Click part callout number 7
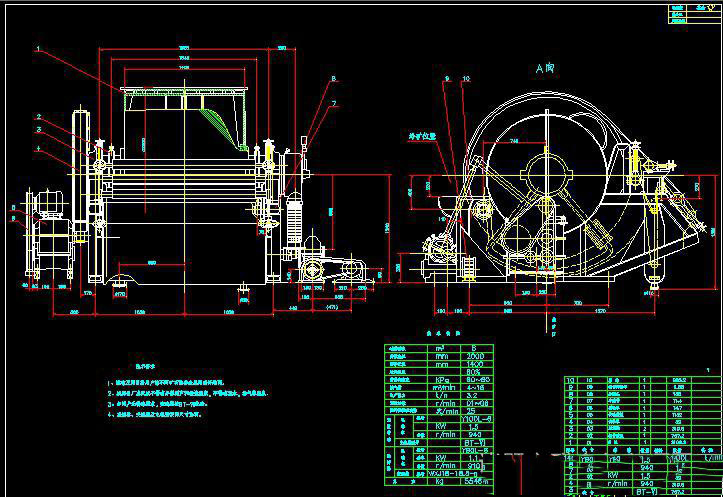This screenshot has height=497, width=723. coord(334,103)
